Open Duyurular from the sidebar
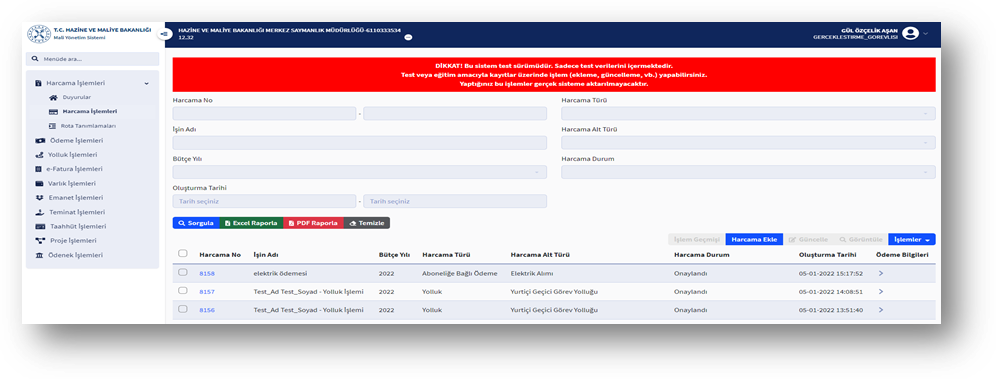Image resolution: width=996 pixels, height=379 pixels. pyautogui.click(x=76, y=97)
